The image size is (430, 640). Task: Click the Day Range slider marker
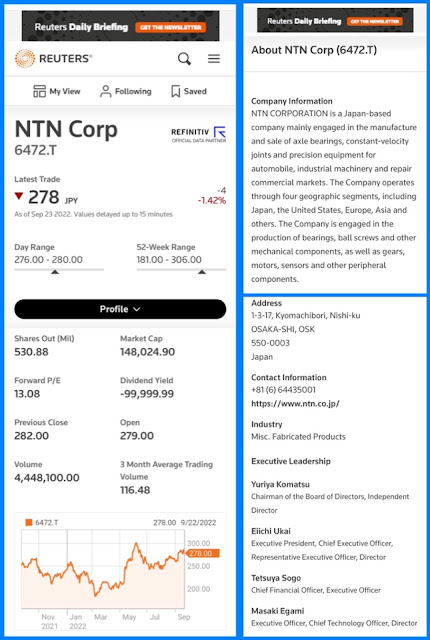point(55,272)
